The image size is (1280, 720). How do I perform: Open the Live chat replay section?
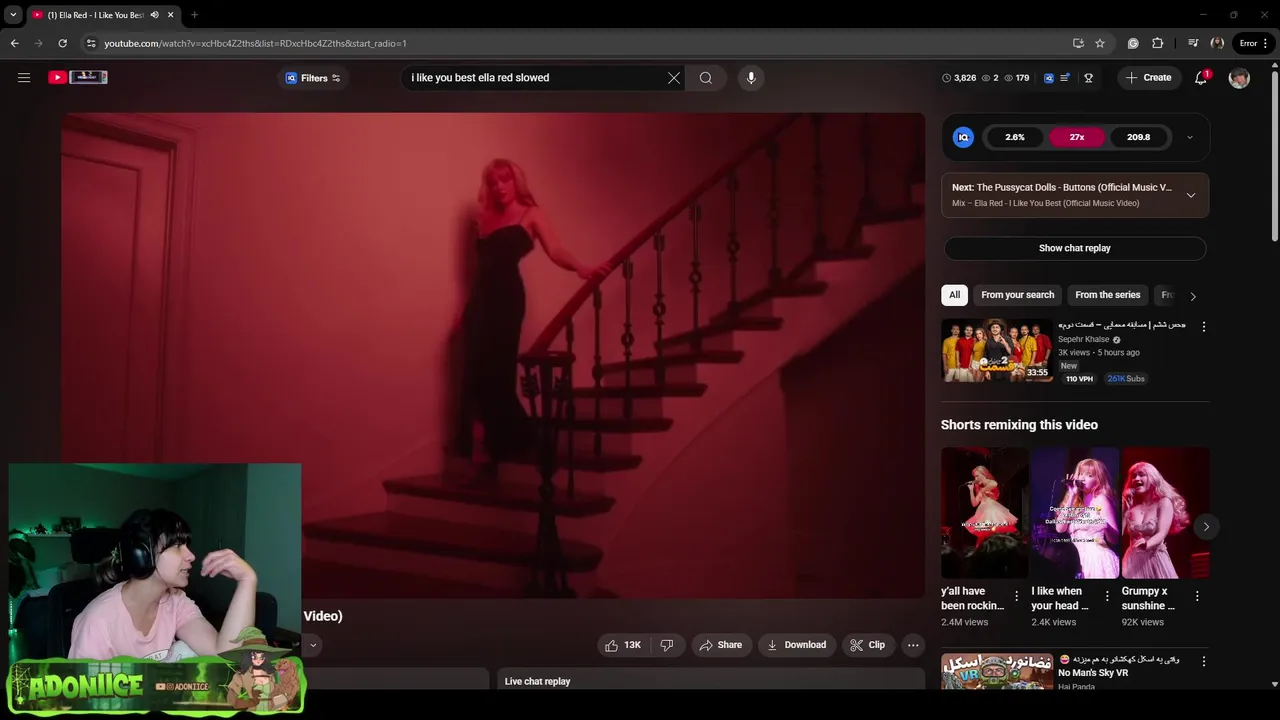(x=711, y=680)
